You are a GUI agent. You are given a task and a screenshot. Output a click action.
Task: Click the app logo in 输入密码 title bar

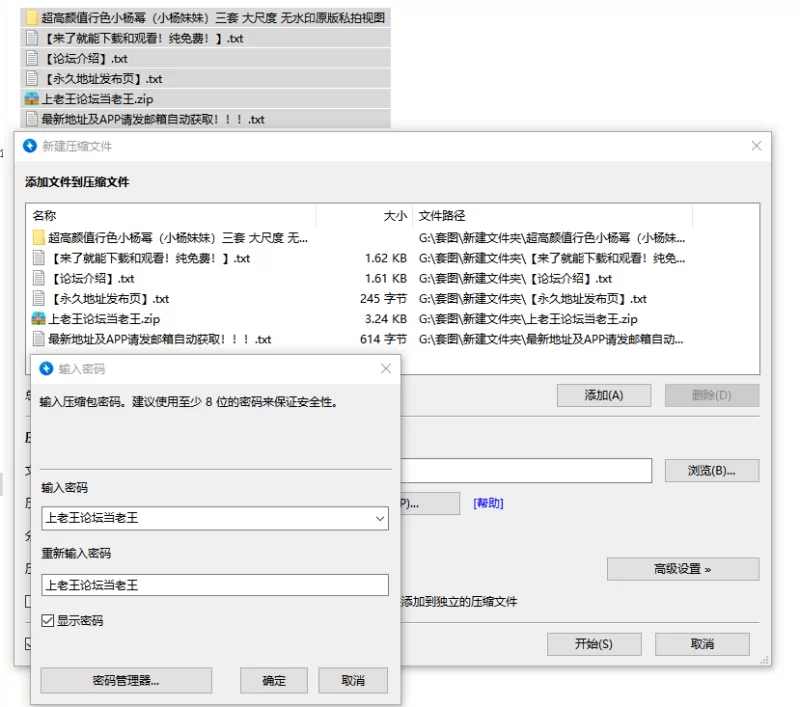(46, 368)
